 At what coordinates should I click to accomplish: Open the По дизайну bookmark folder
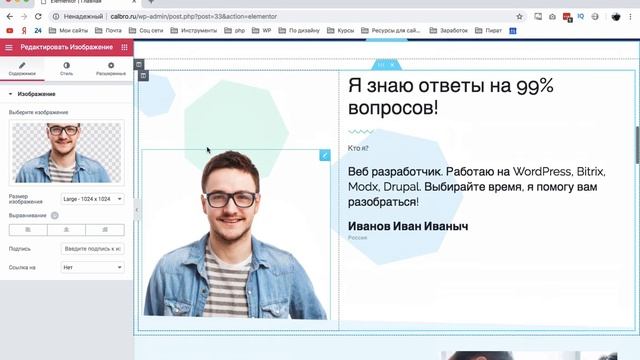299,31
